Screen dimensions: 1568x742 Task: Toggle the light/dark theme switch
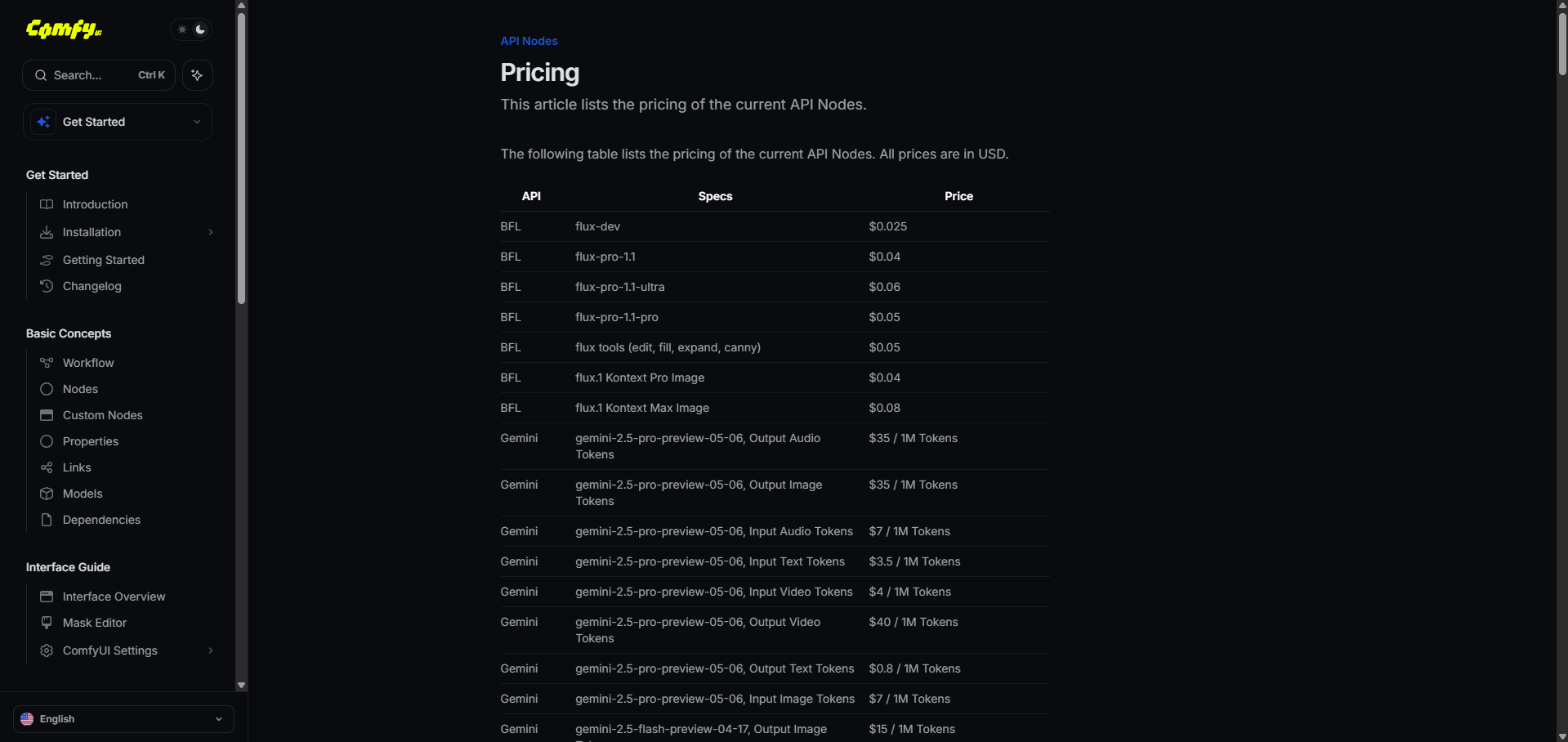[191, 29]
